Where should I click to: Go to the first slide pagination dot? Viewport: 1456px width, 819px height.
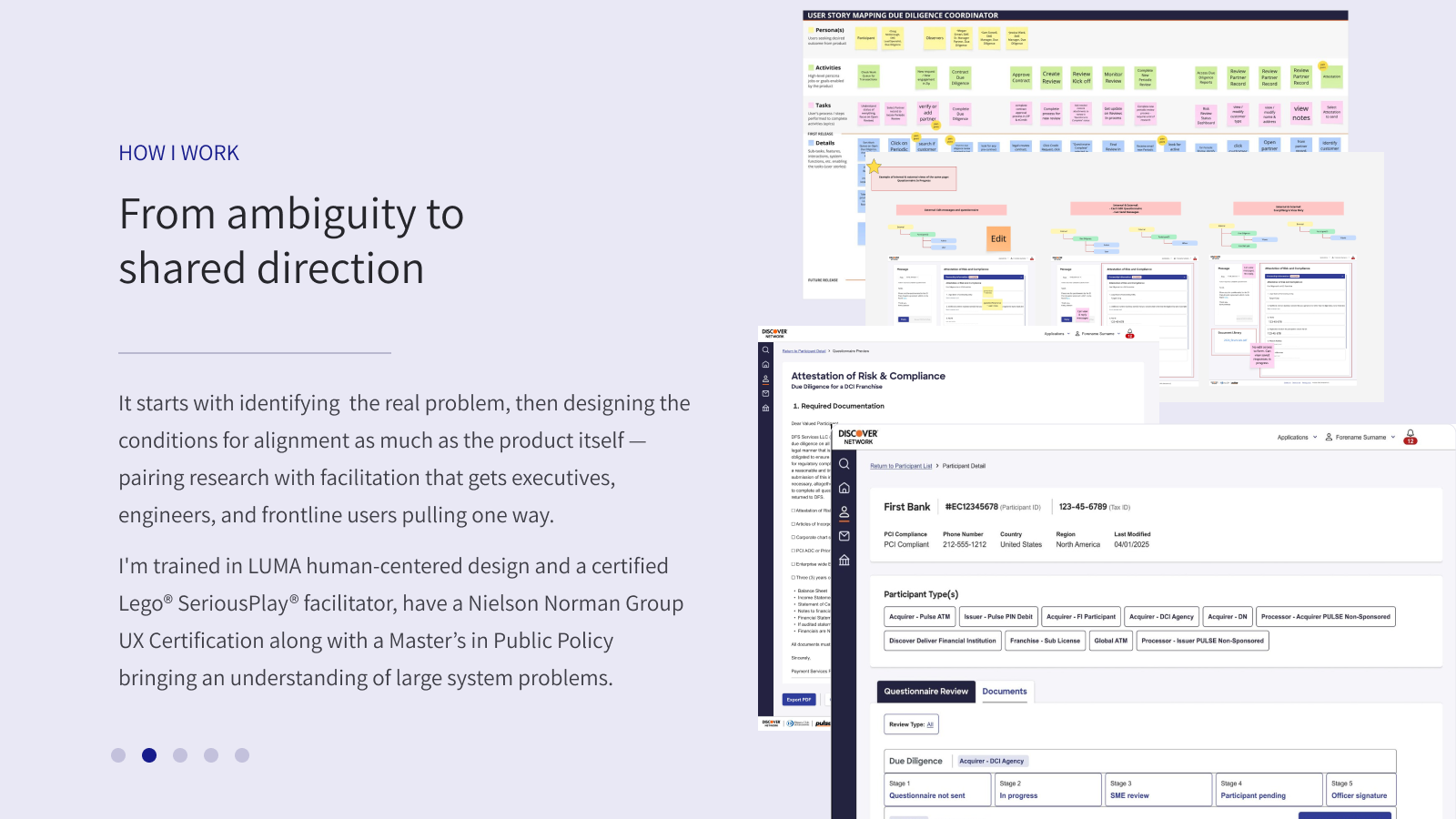pos(118,755)
